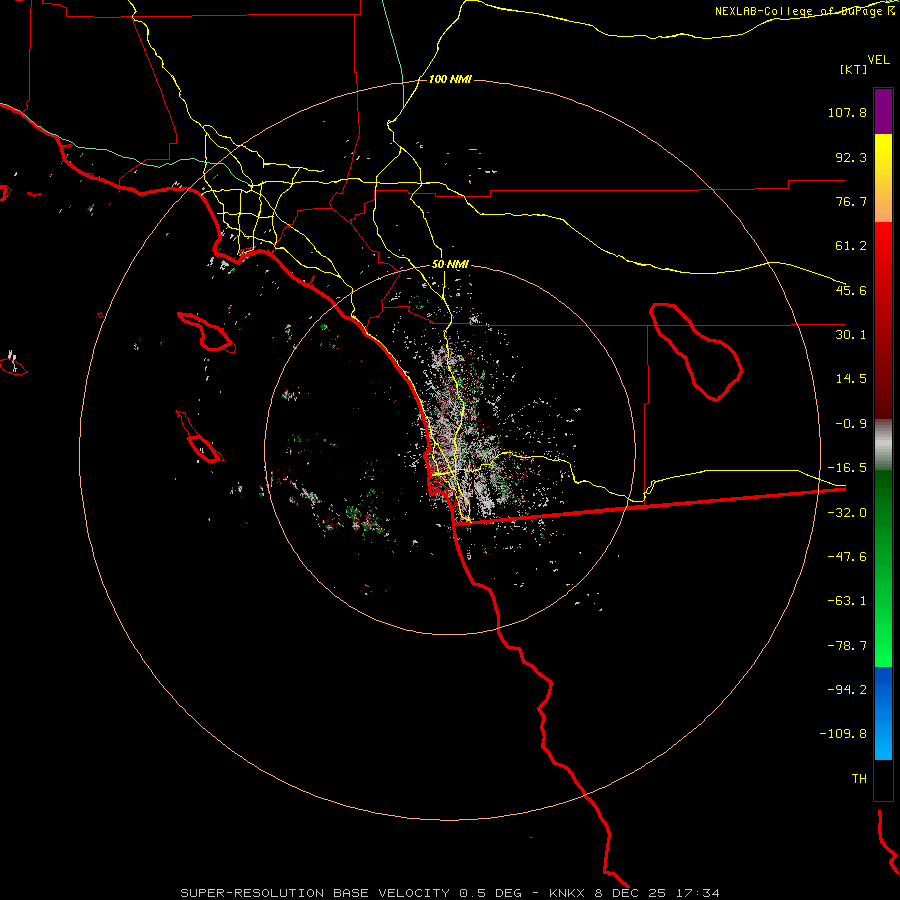900x900 pixels.
Task: Pick the yellow segment of the velocity color bar
Action: click(x=883, y=178)
